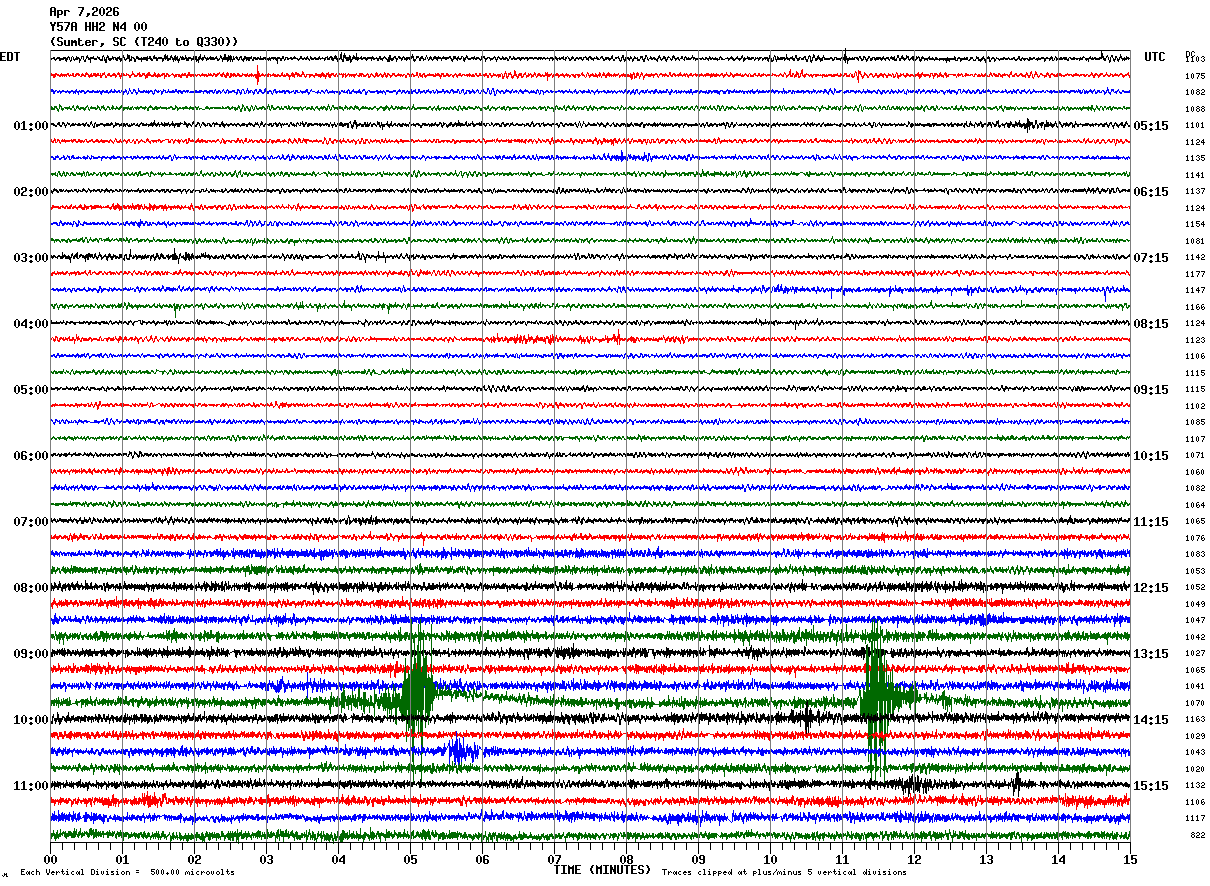Click the DC offset value 1132
Image resolution: width=1210 pixels, height=886 pixels.
[1195, 786]
